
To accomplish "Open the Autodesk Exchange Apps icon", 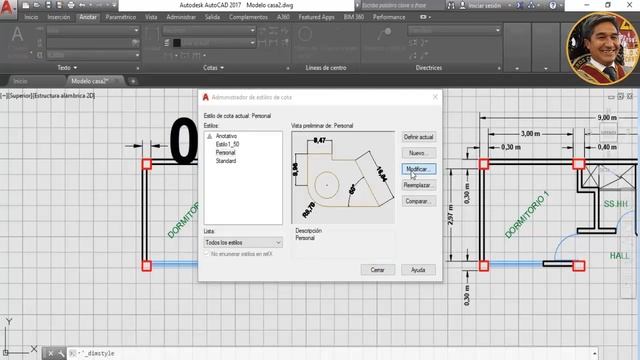I will point(520,5).
